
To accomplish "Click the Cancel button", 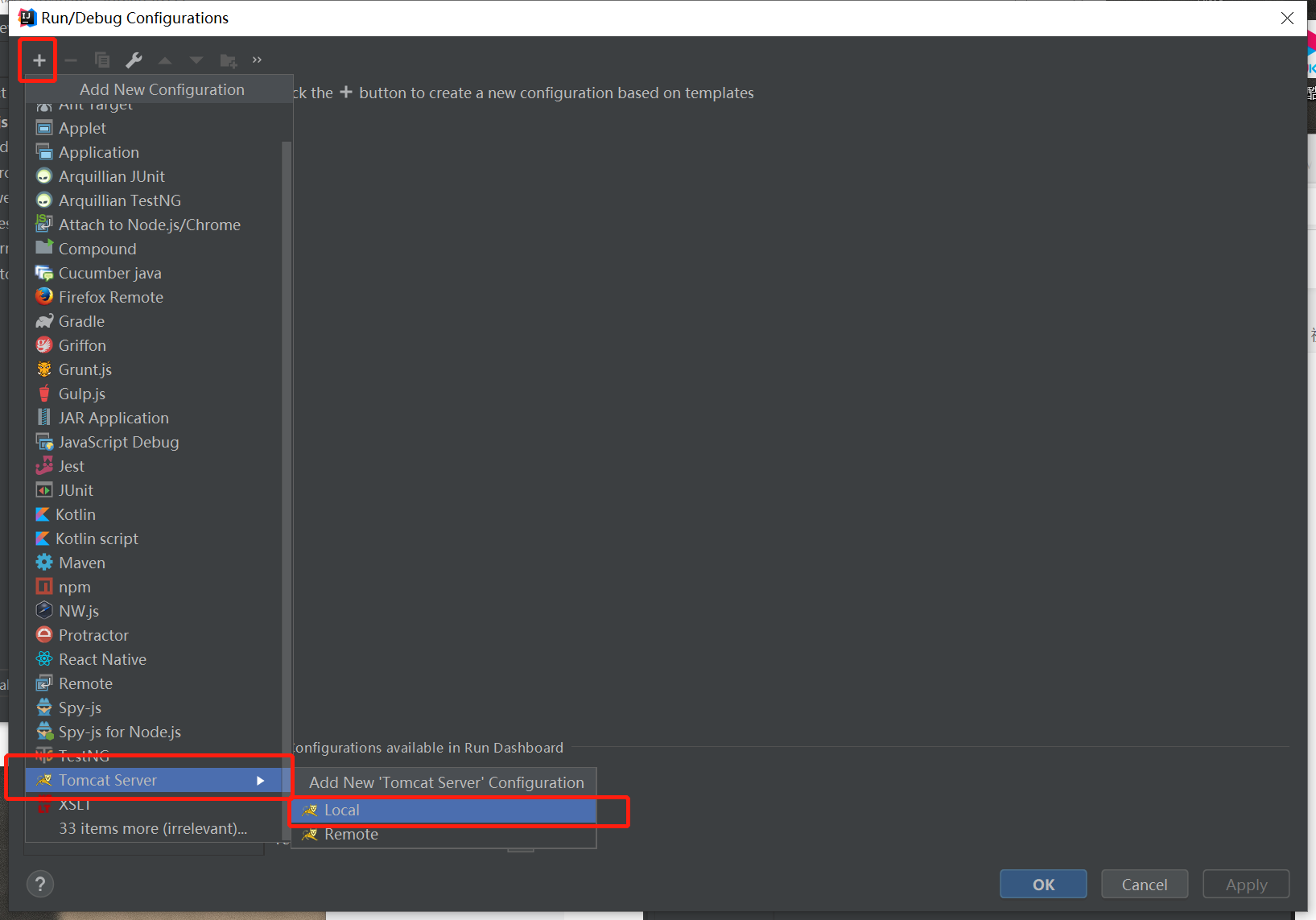I will [x=1145, y=885].
